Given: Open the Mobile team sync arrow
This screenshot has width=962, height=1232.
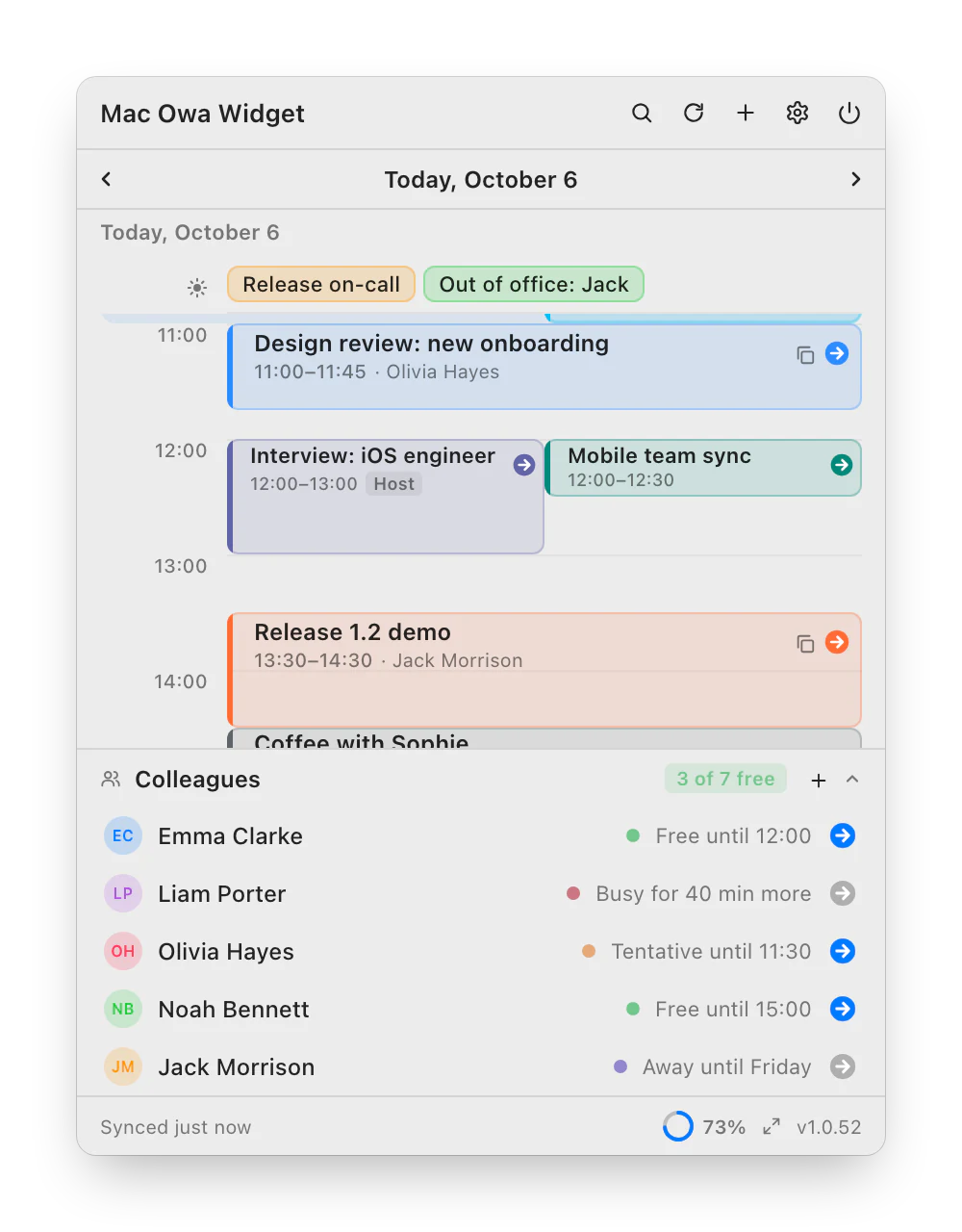Looking at the screenshot, I should pos(842,465).
